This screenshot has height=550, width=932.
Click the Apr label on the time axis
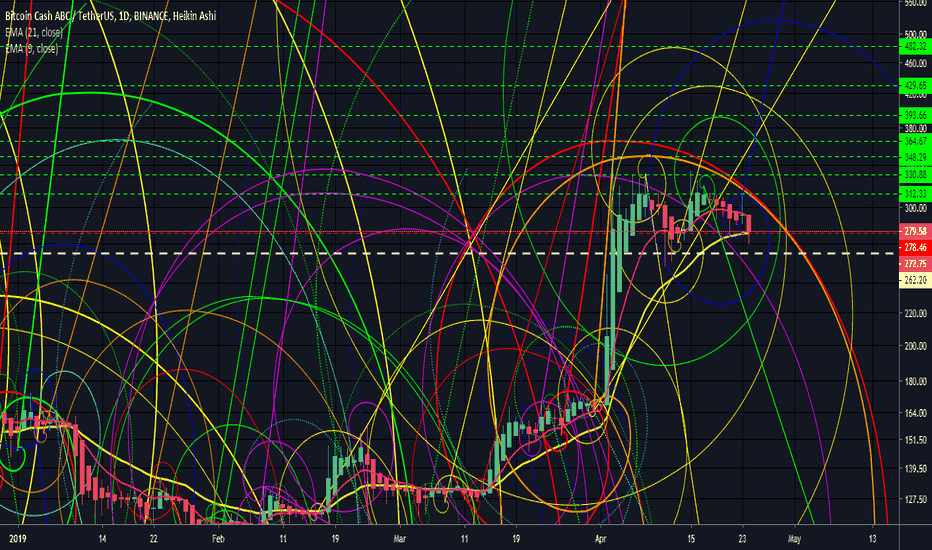pos(600,539)
